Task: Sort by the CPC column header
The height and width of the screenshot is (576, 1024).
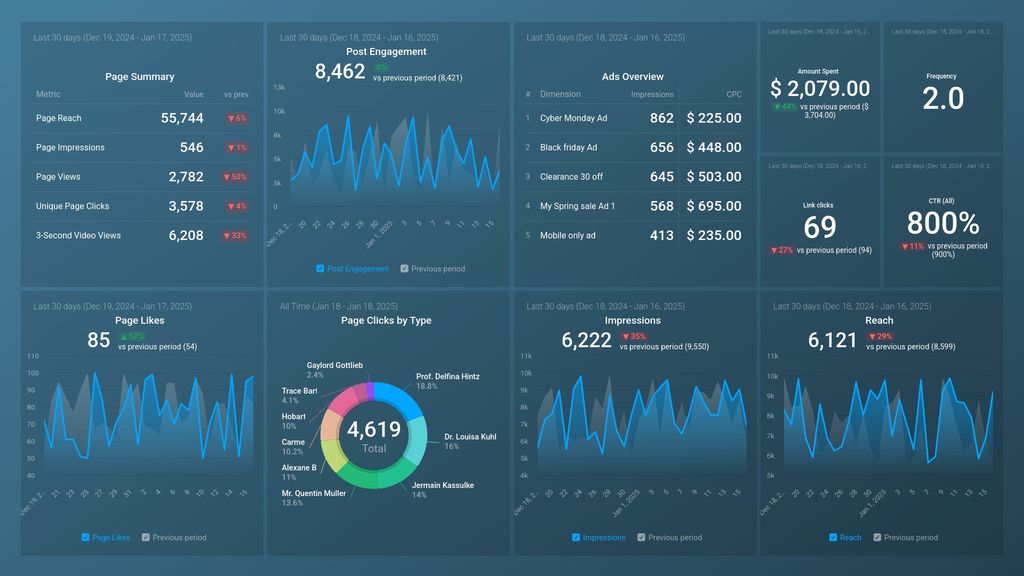Action: [x=733, y=94]
